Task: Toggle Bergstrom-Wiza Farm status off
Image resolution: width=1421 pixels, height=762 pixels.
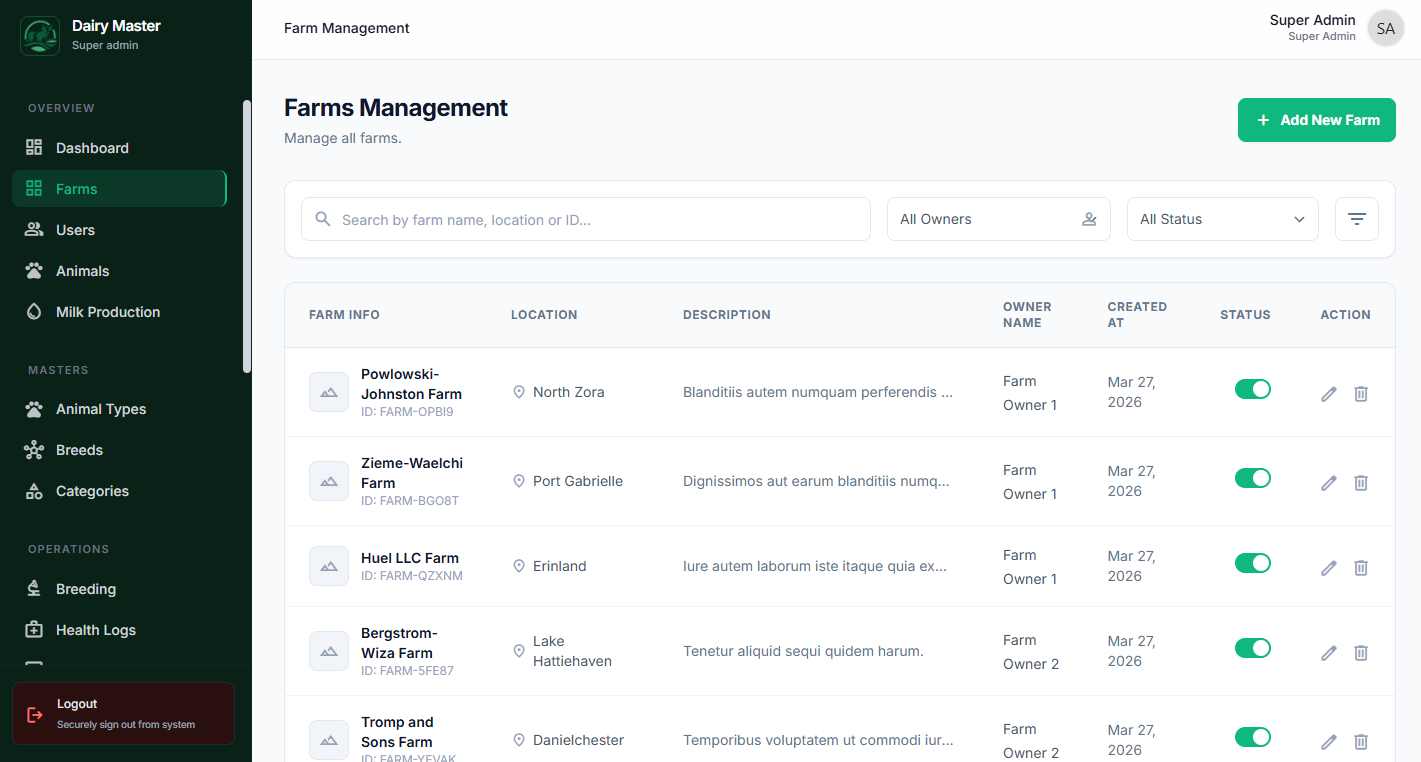Action: tap(1252, 648)
